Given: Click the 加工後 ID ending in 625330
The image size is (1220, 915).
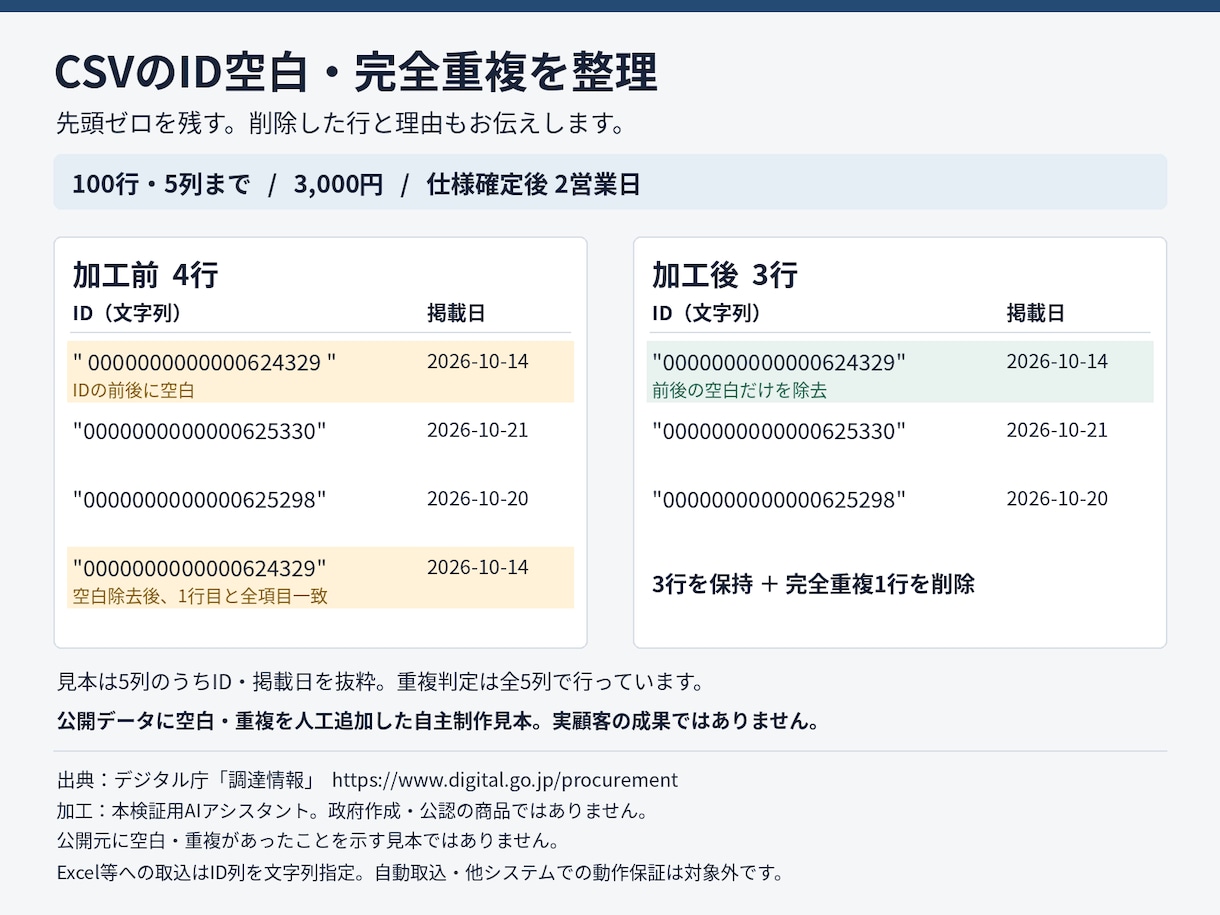Looking at the screenshot, I should [x=779, y=431].
